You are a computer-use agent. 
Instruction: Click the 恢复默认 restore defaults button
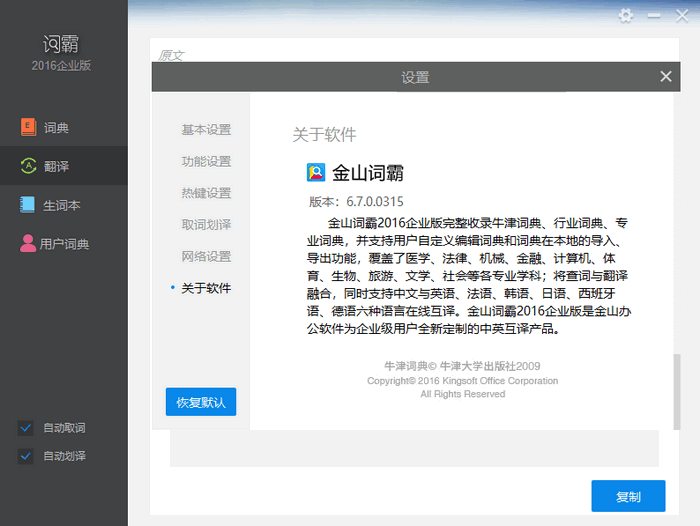pos(201,402)
